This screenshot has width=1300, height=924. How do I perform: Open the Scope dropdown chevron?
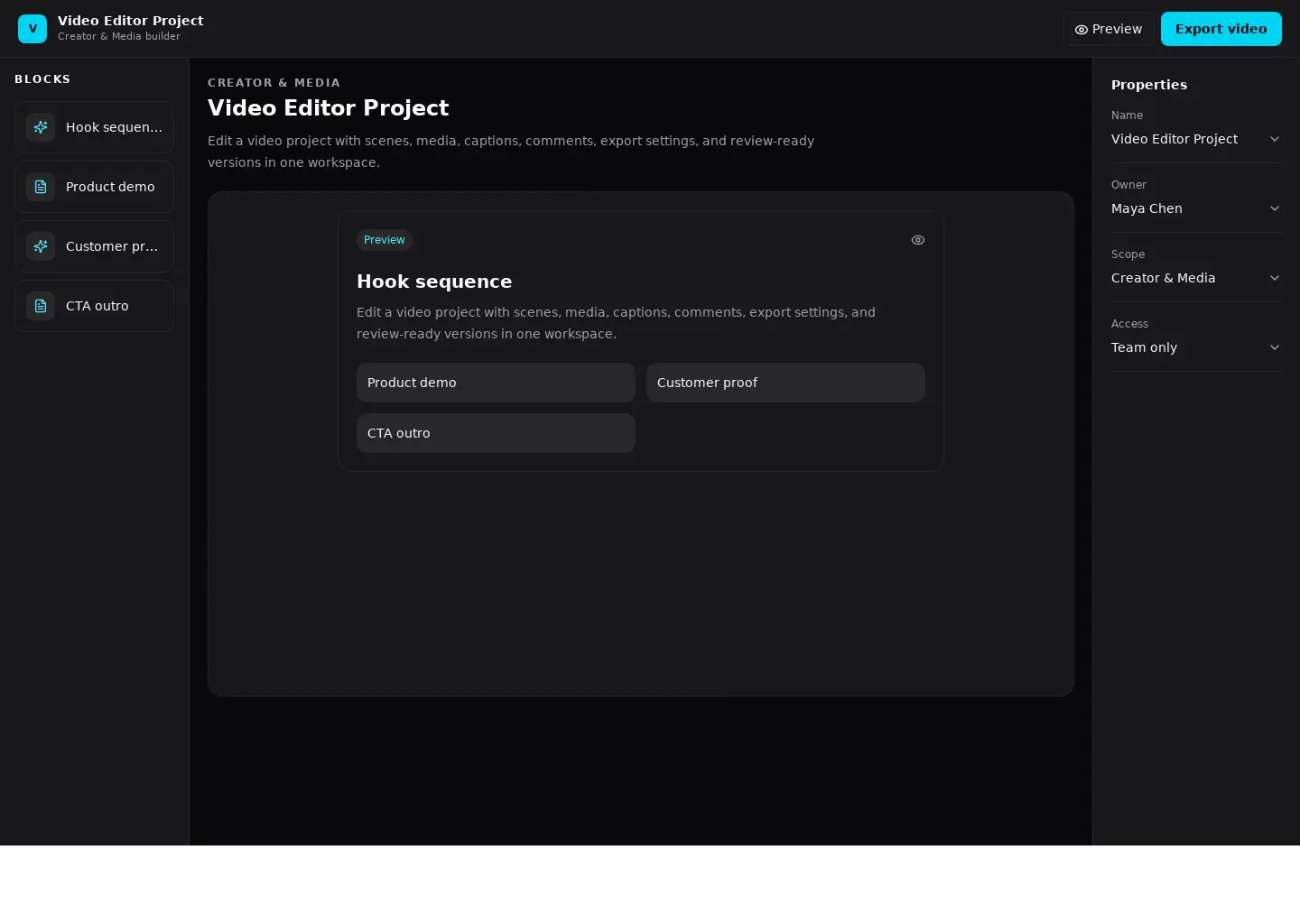click(1275, 278)
